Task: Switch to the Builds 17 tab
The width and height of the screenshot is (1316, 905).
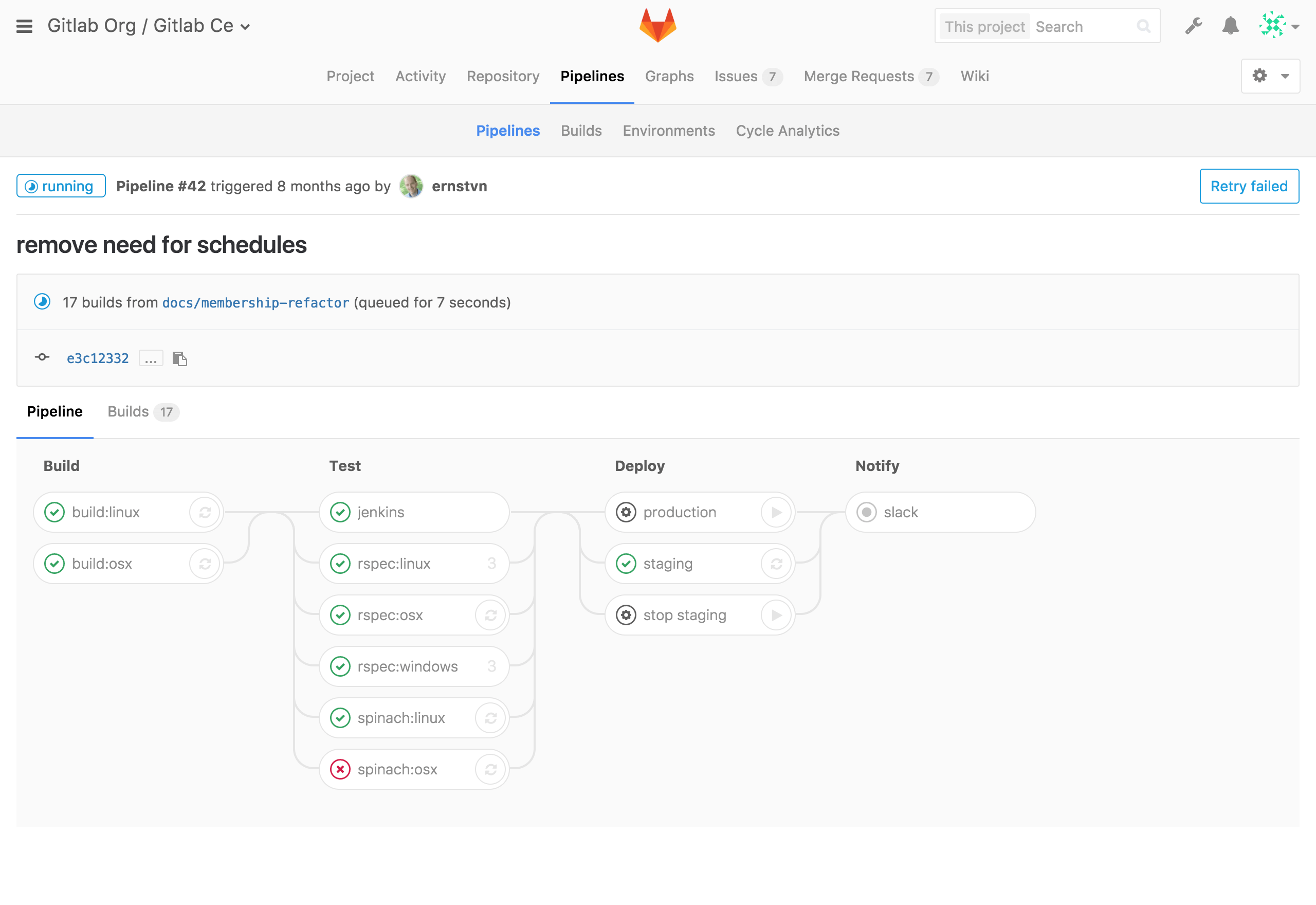Action: [140, 411]
